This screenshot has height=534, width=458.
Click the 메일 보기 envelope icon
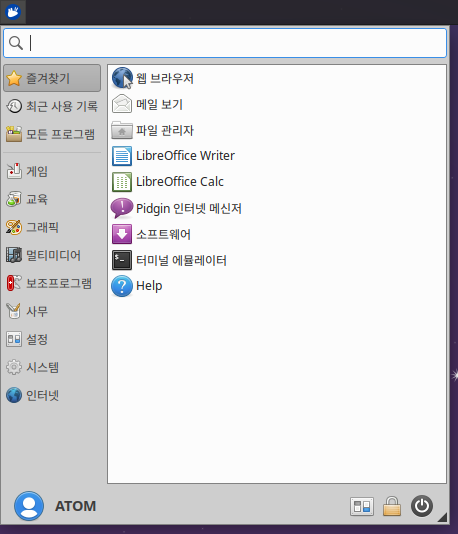point(122,104)
